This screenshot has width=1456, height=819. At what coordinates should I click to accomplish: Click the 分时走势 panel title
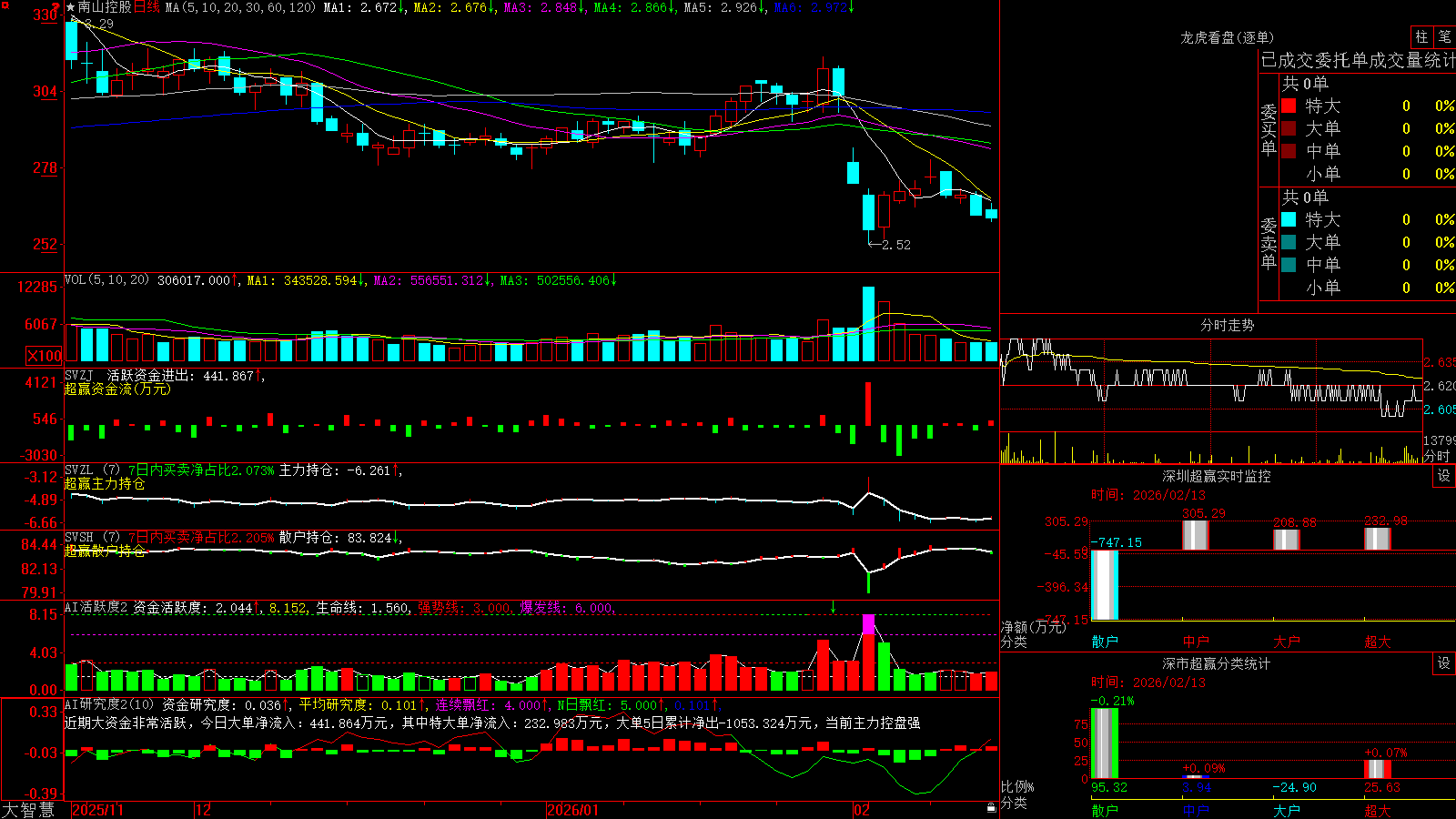click(1227, 325)
